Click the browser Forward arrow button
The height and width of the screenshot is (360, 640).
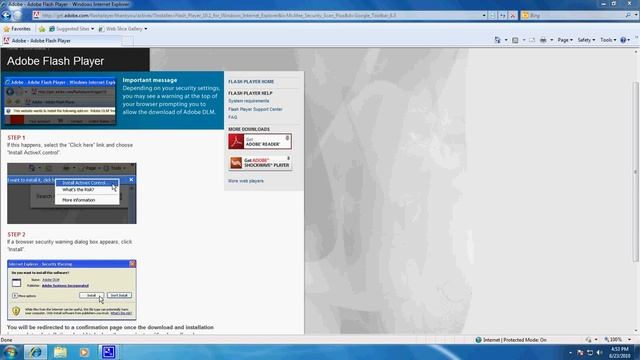pos(18,16)
